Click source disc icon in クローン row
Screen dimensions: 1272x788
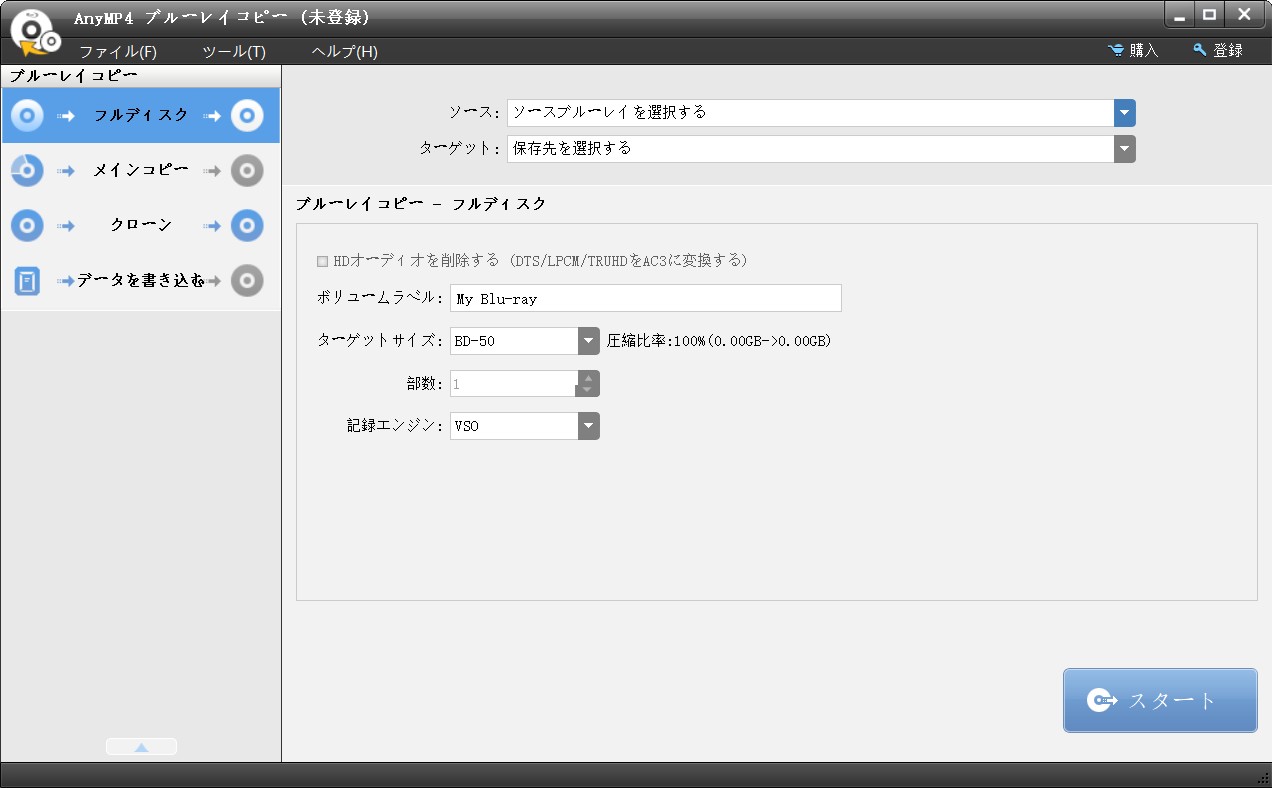click(27, 226)
